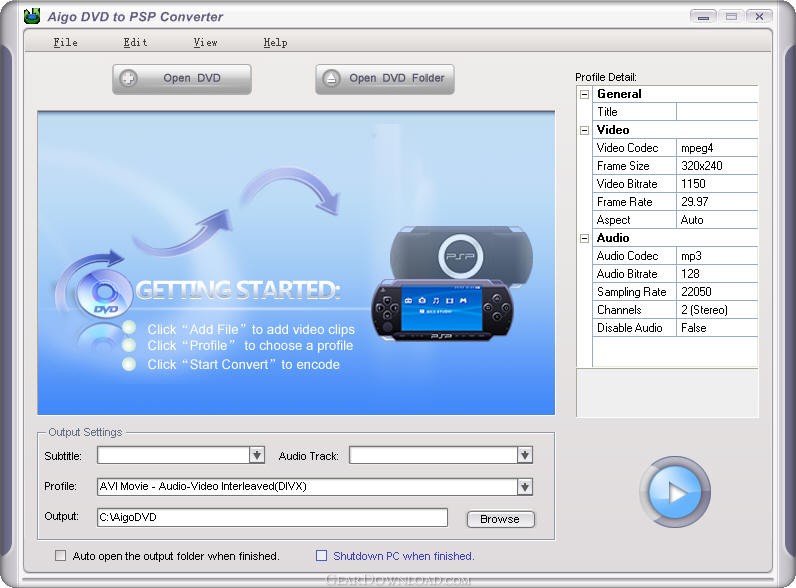Open the Edit menu
796x588 pixels.
(136, 43)
